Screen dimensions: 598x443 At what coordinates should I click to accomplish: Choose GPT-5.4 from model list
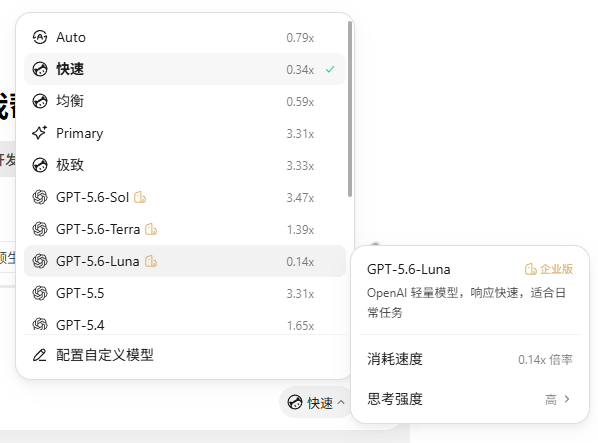185,325
